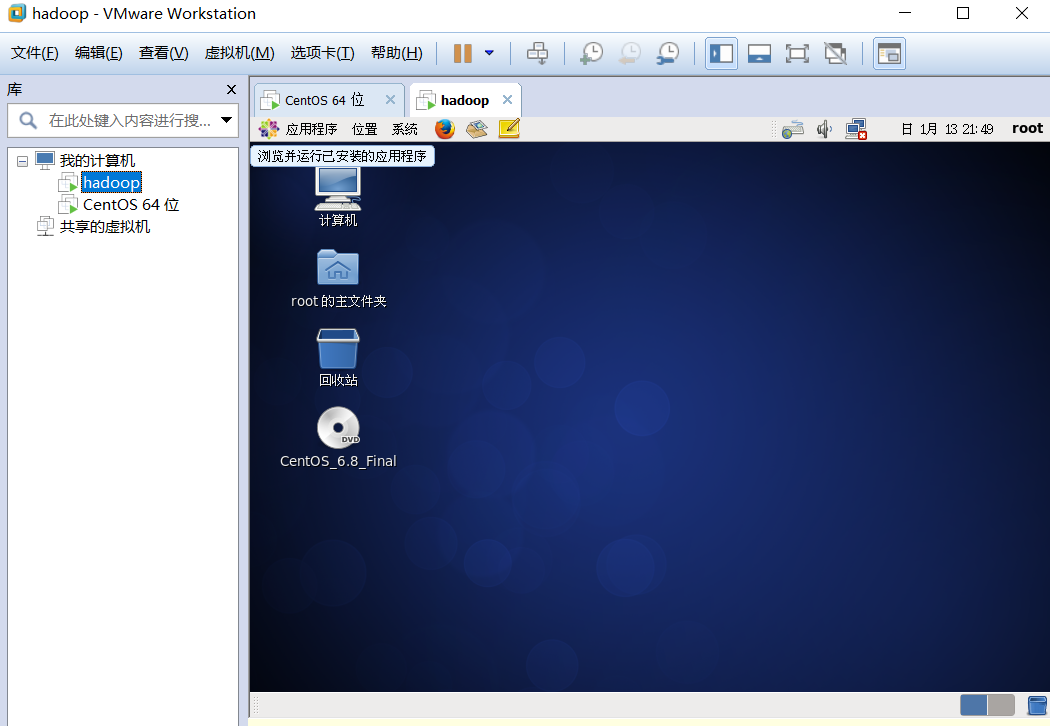The height and width of the screenshot is (726, 1050).
Task: Open the volume control tray icon
Action: (824, 129)
